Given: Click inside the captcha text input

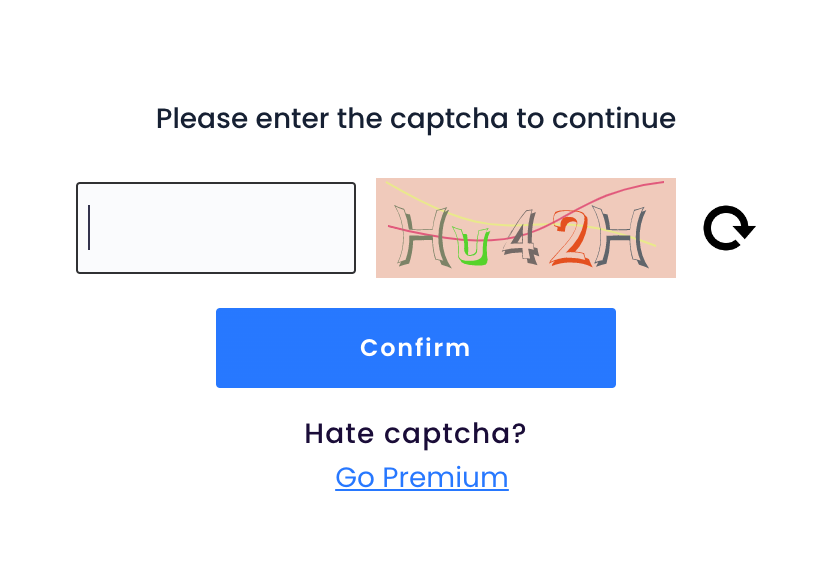Looking at the screenshot, I should pyautogui.click(x=216, y=228).
